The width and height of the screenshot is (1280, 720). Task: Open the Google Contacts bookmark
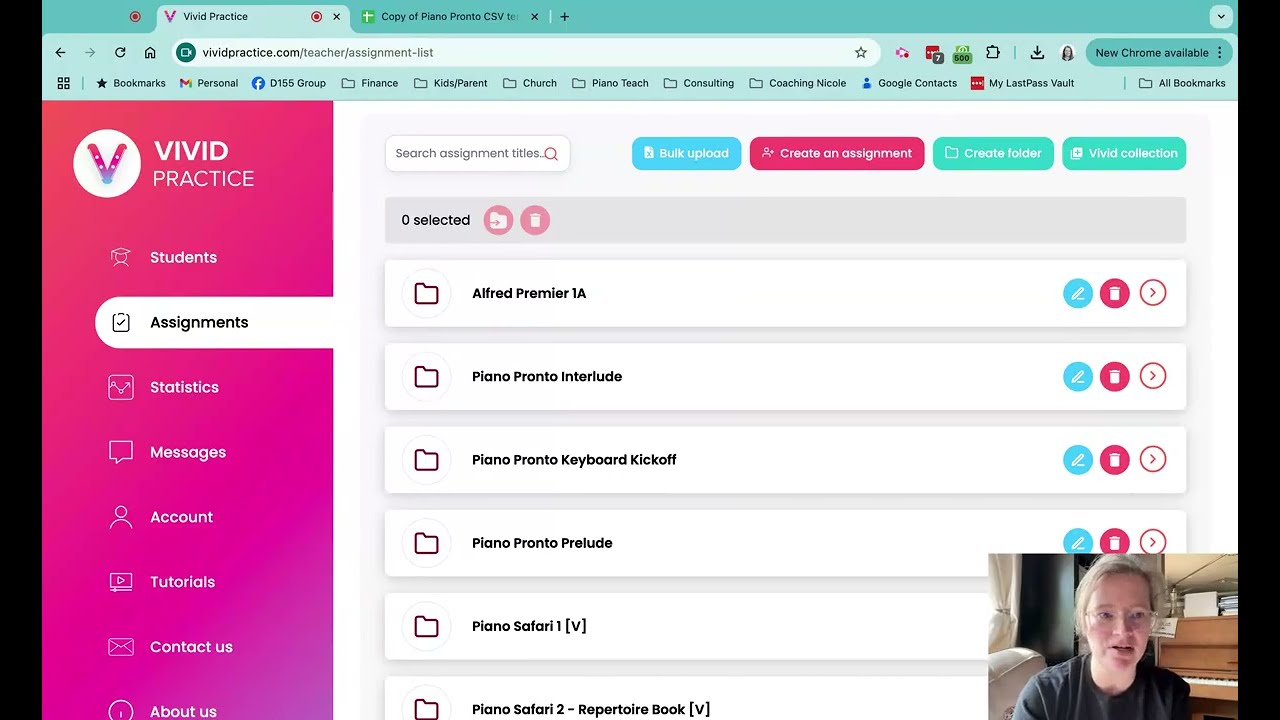pos(908,83)
